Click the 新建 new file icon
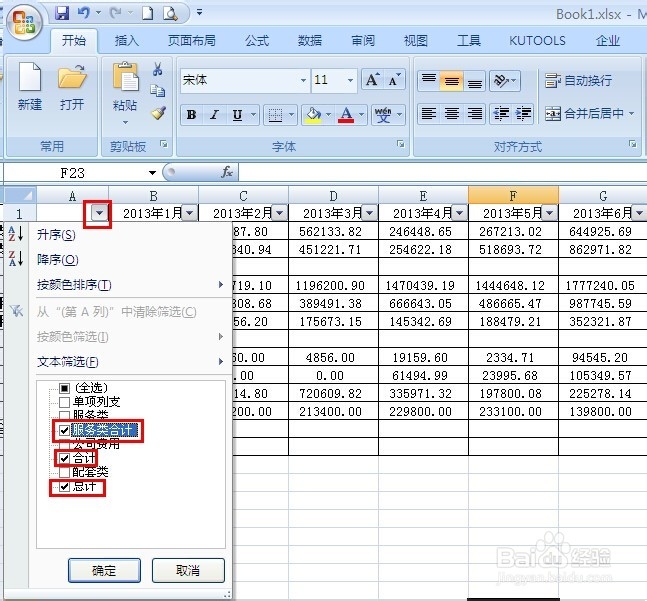Image resolution: width=647 pixels, height=601 pixels. coord(30,76)
